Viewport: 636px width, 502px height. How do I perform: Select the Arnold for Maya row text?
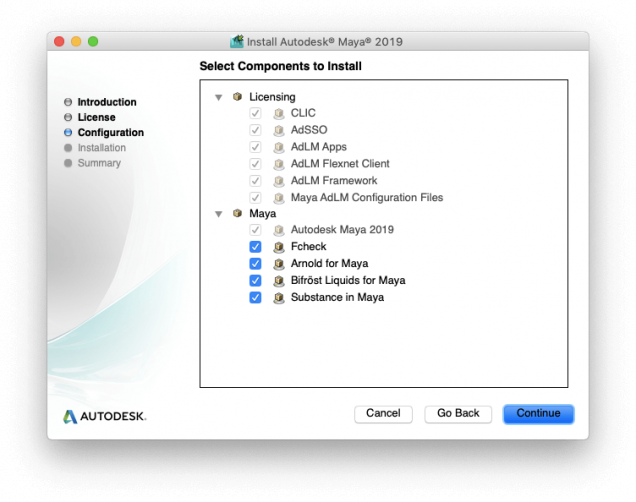coord(329,264)
